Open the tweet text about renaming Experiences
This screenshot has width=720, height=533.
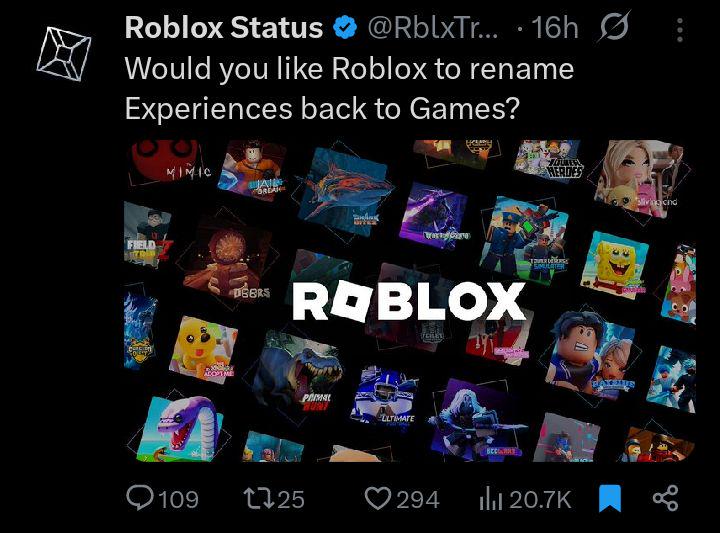point(349,89)
